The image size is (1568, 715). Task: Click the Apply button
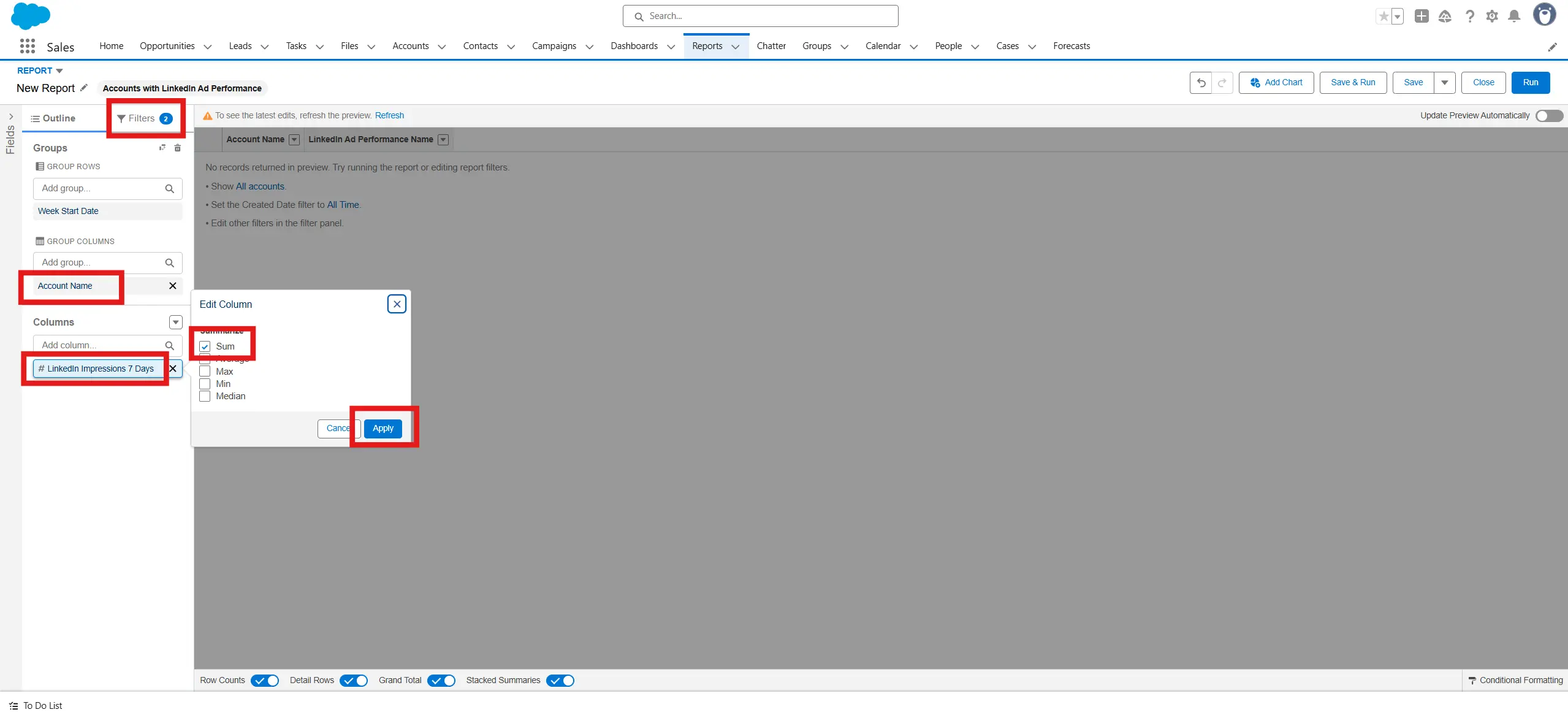tap(382, 429)
